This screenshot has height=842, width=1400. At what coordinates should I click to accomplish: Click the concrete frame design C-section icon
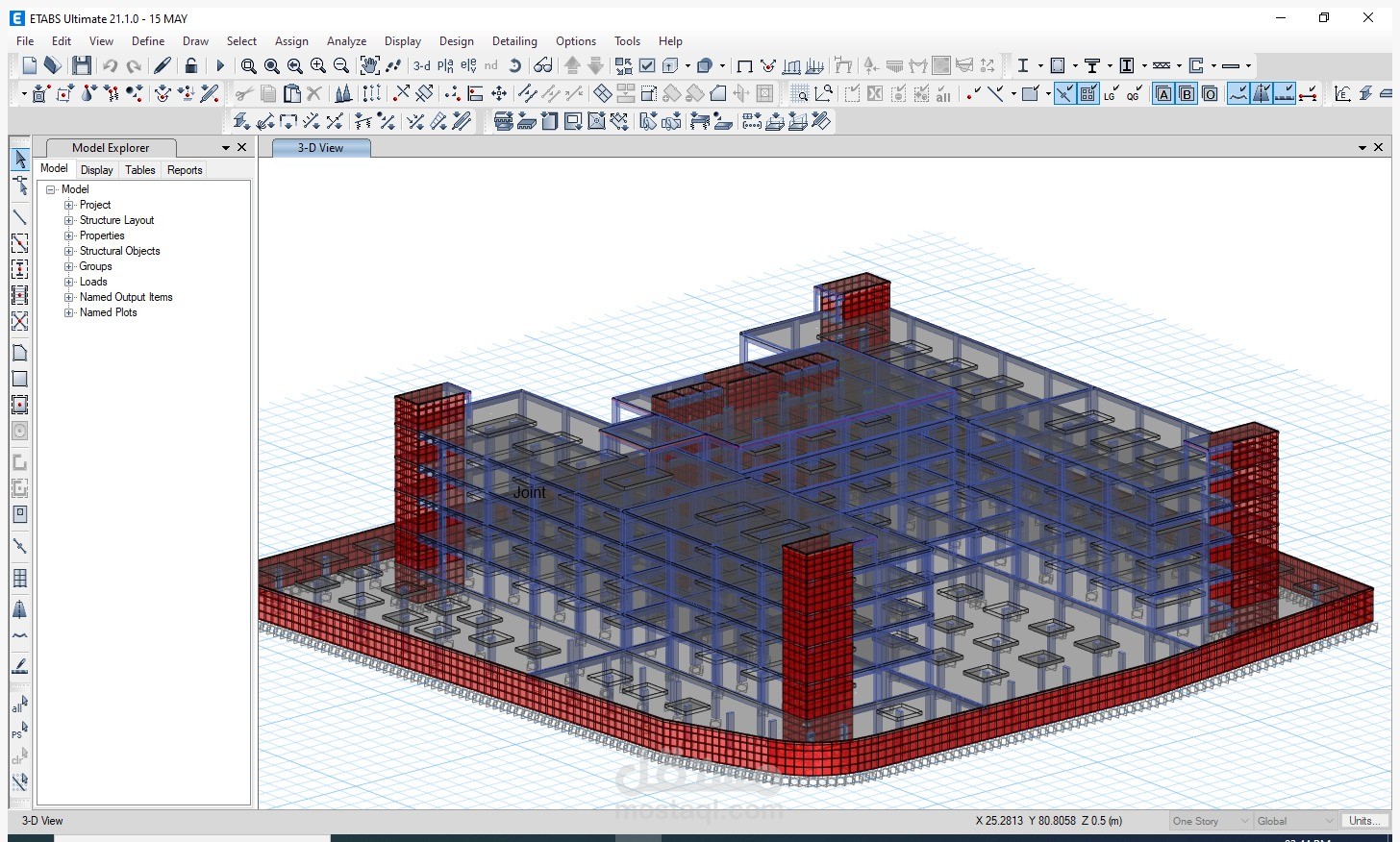point(1197,65)
